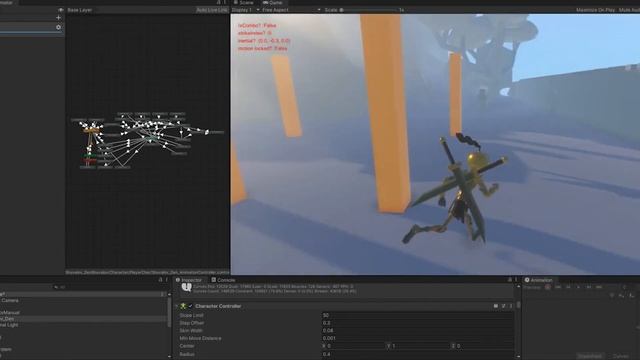The width and height of the screenshot is (640, 360).
Task: Open Character Controller help icon
Action: pyautogui.click(x=496, y=306)
